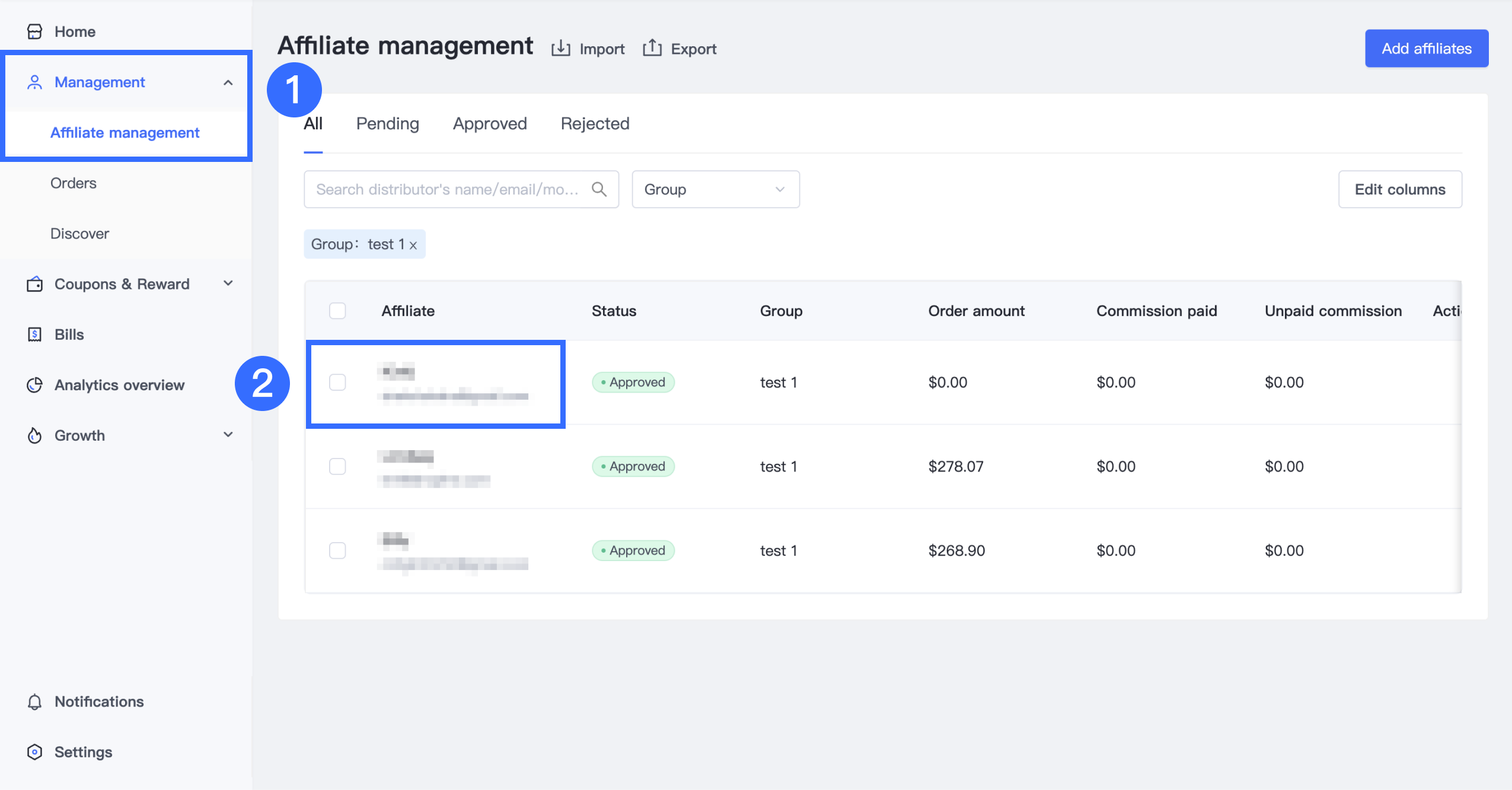Open Bills via its receipt icon
Image resolution: width=1512 pixels, height=790 pixels.
pyautogui.click(x=34, y=335)
